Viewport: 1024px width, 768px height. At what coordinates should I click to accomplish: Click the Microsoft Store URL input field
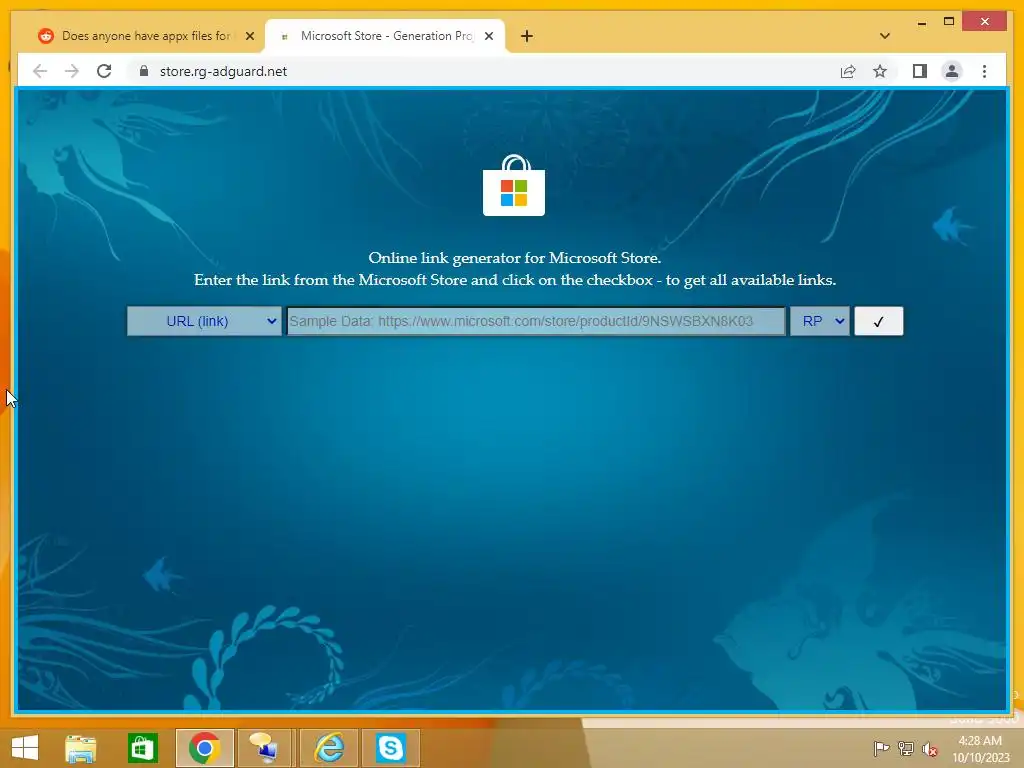(536, 321)
